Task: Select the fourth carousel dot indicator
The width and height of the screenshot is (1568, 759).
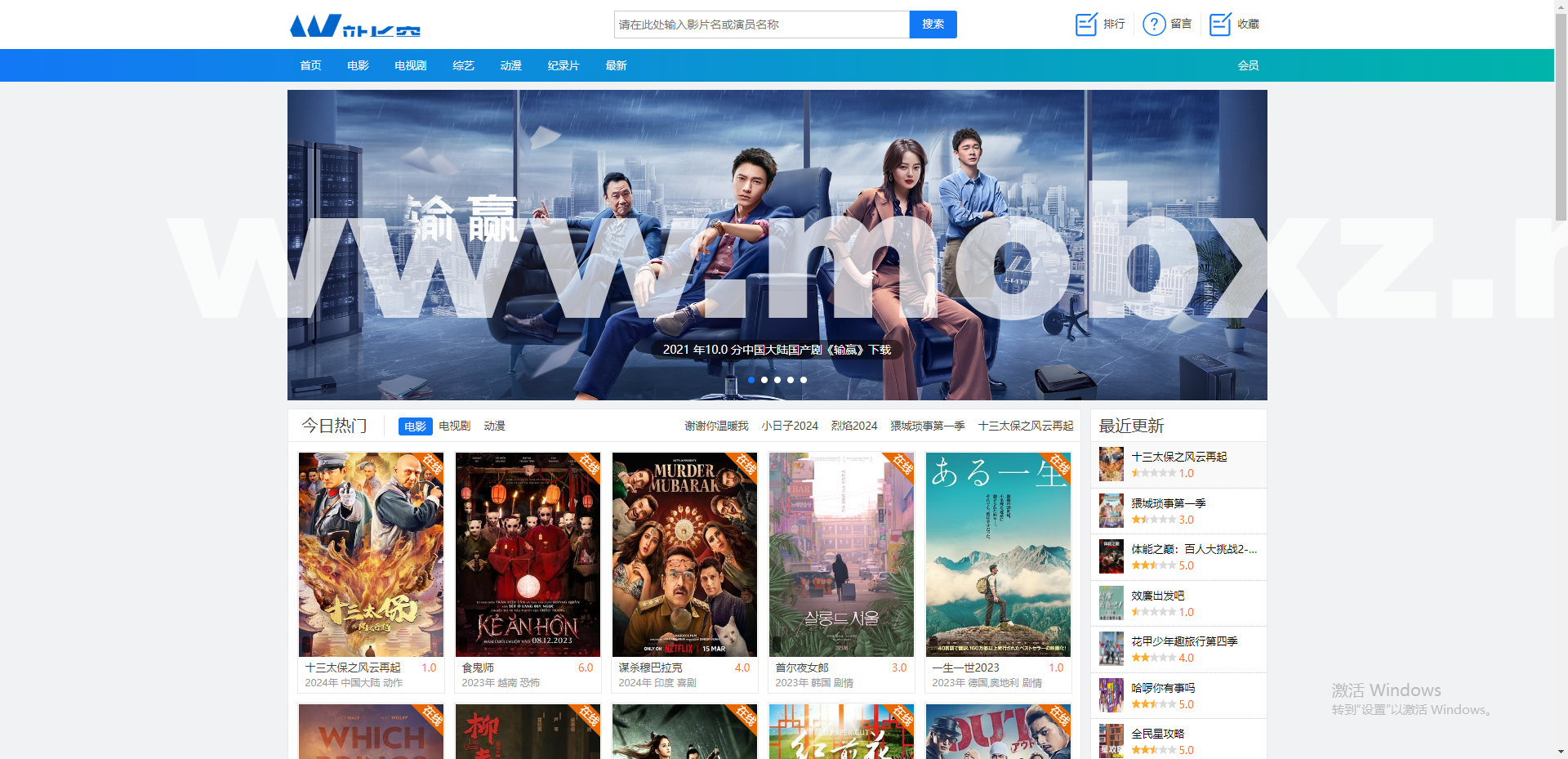Action: tap(791, 380)
